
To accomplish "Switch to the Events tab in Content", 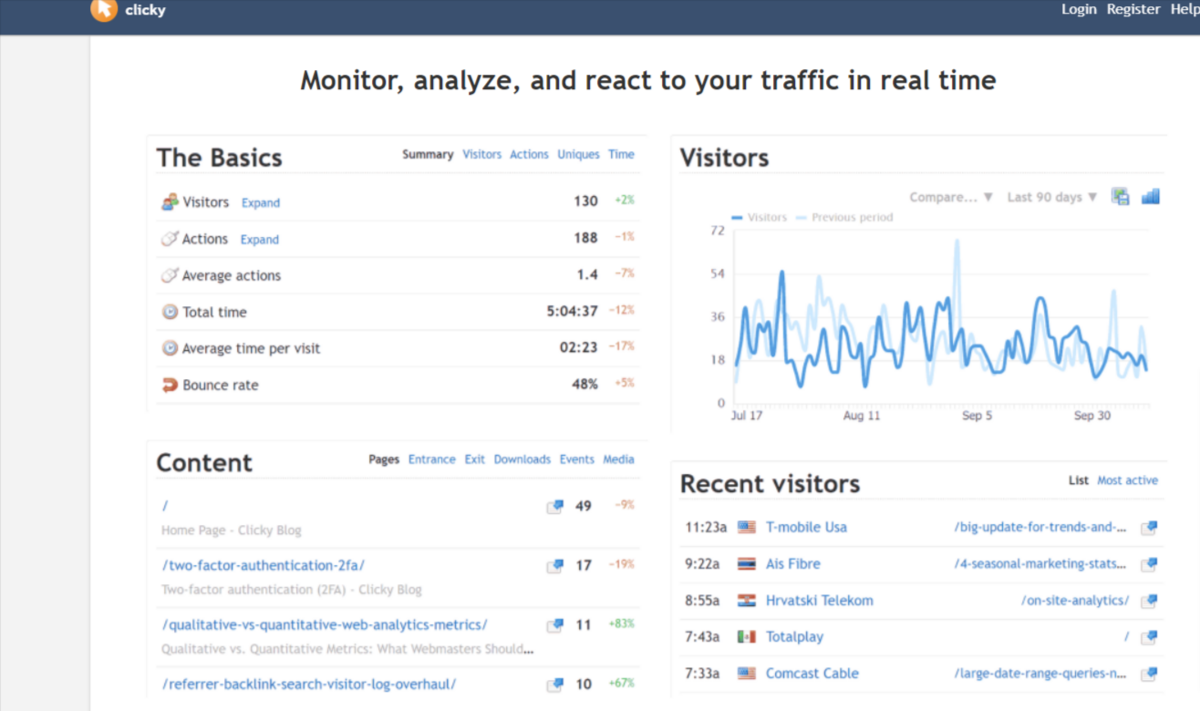I will pyautogui.click(x=577, y=460).
